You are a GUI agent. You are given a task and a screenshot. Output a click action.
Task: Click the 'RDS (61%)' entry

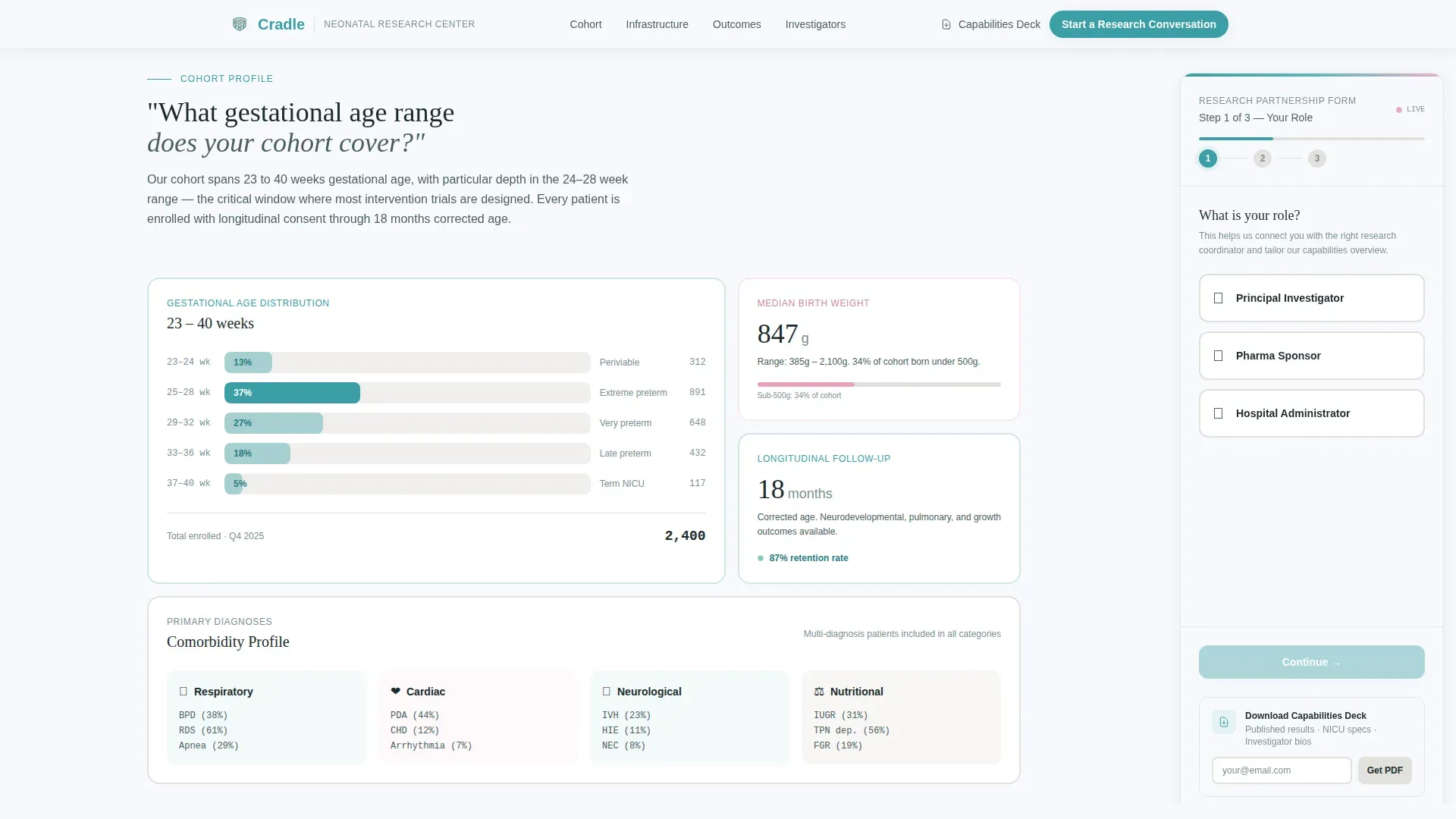click(x=203, y=730)
